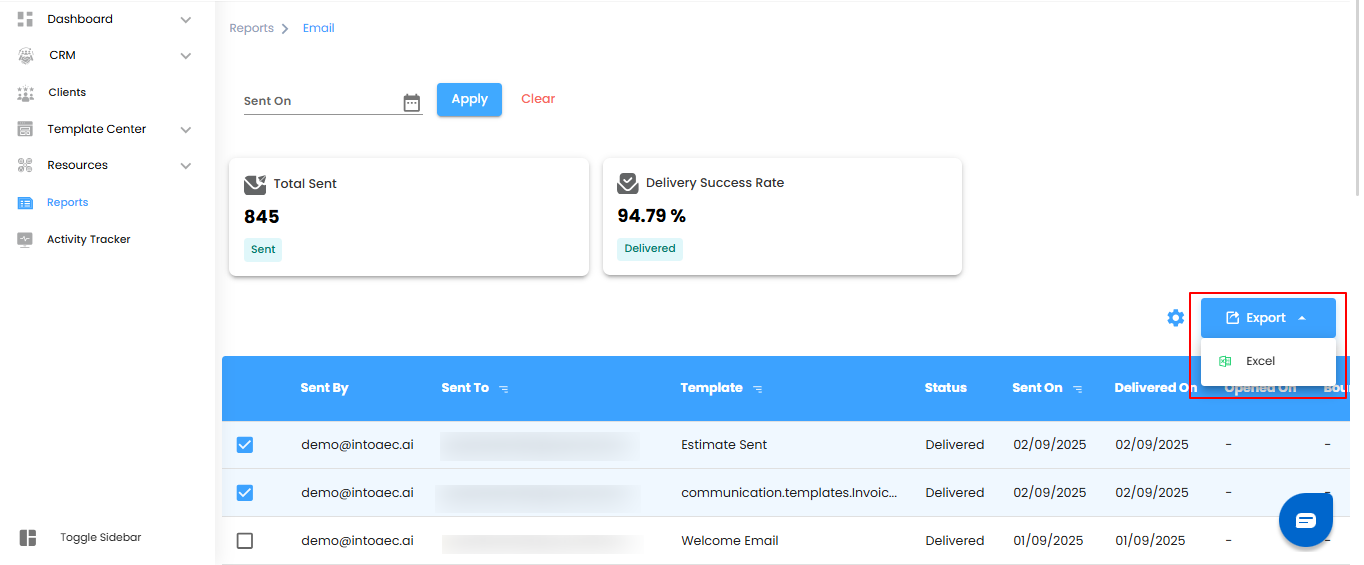Viewport: 1364px width, 565px height.
Task: Click the Status column header
Action: click(946, 388)
